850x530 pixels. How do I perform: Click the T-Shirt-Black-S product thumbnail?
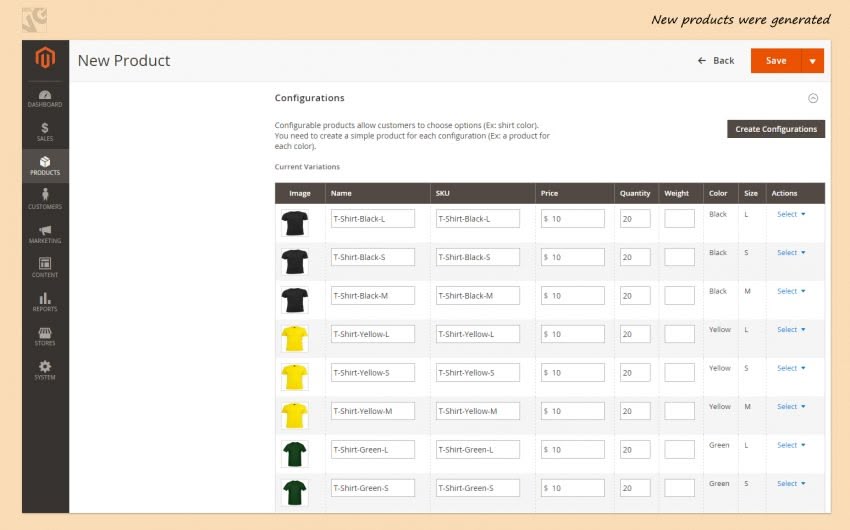[295, 262]
